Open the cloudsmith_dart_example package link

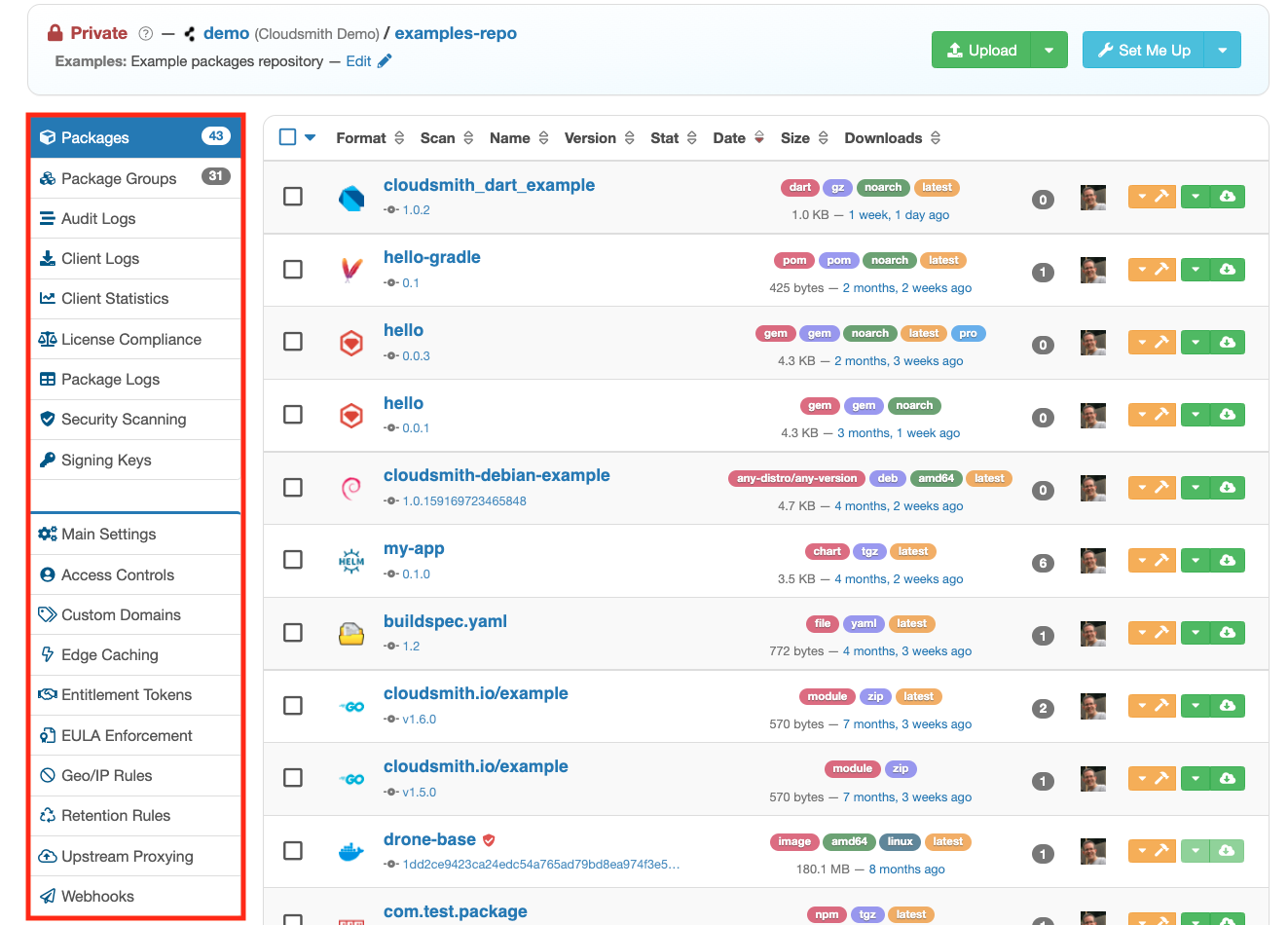(489, 185)
